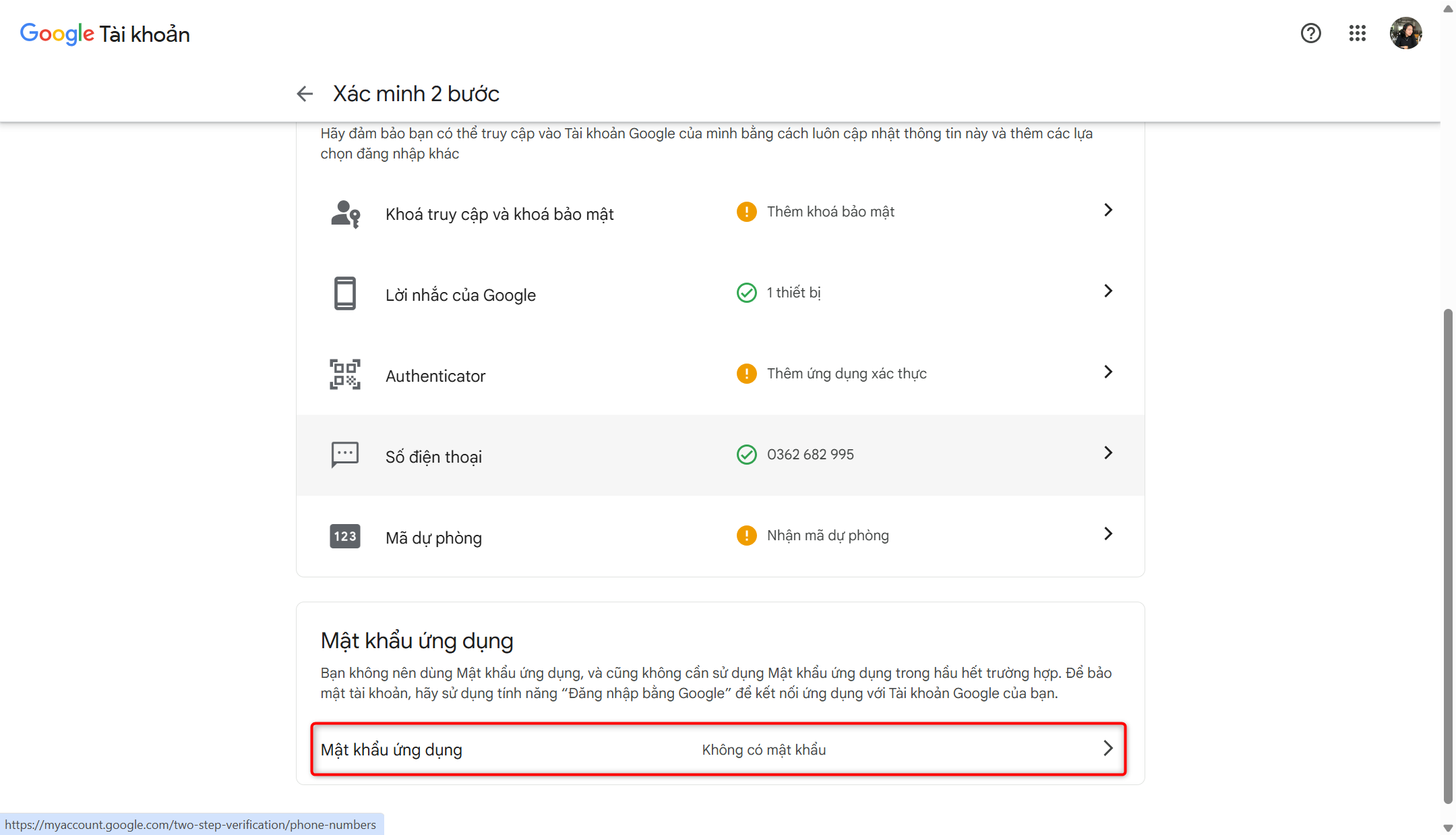Expand the Lời nhắc của Google chevron
The width and height of the screenshot is (1456, 835).
[1108, 291]
